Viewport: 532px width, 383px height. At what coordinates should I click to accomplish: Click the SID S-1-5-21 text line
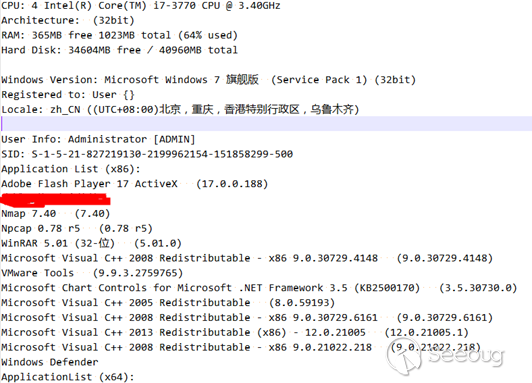point(147,154)
